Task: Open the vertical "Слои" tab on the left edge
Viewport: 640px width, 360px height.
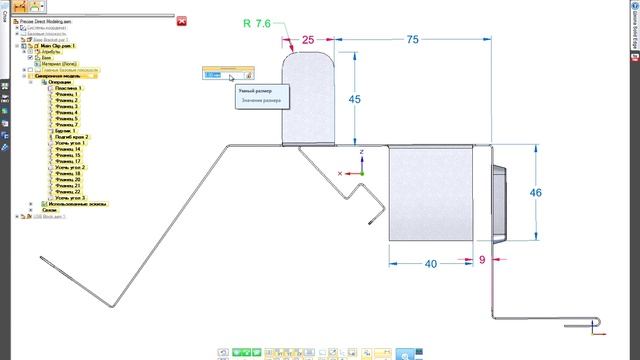Action: point(4,16)
